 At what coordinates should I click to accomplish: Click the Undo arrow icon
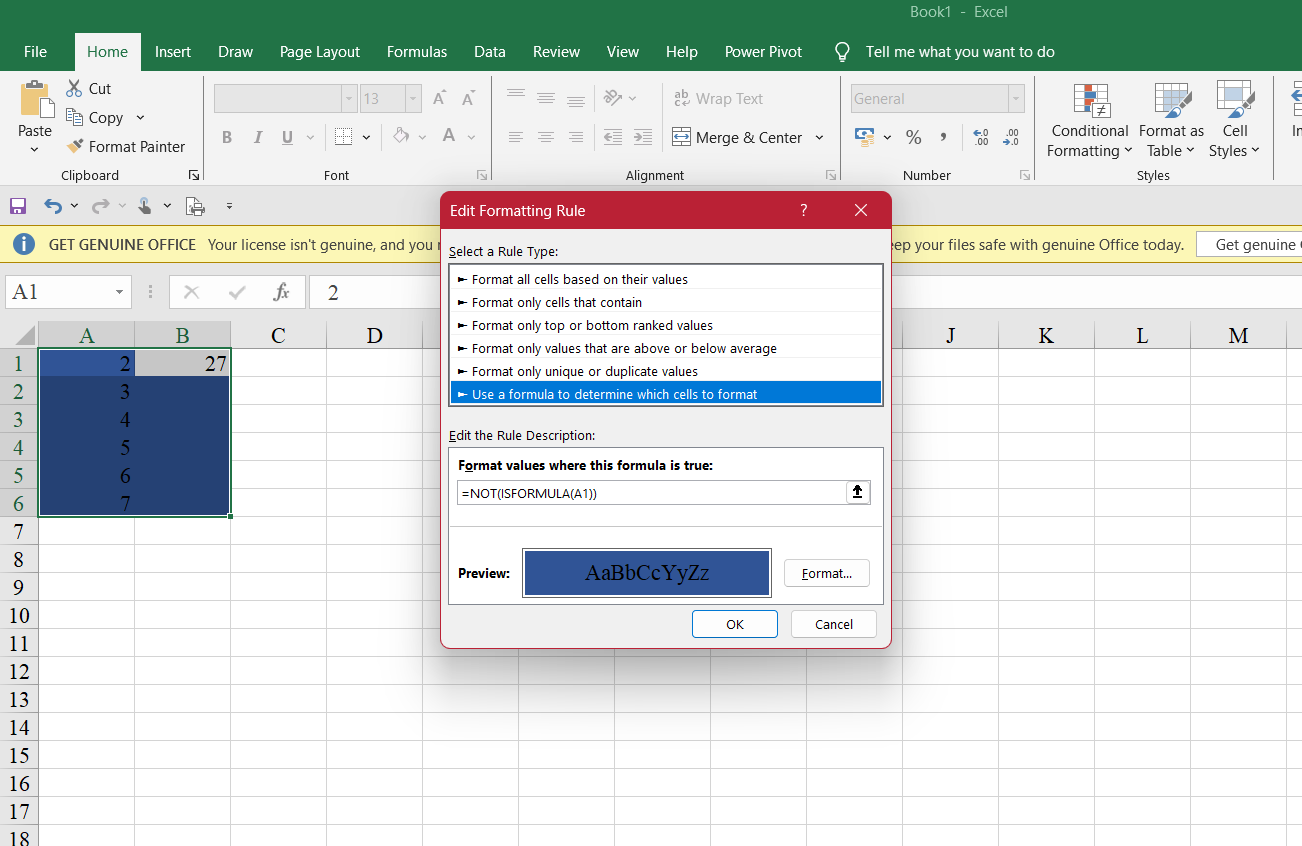(53, 206)
